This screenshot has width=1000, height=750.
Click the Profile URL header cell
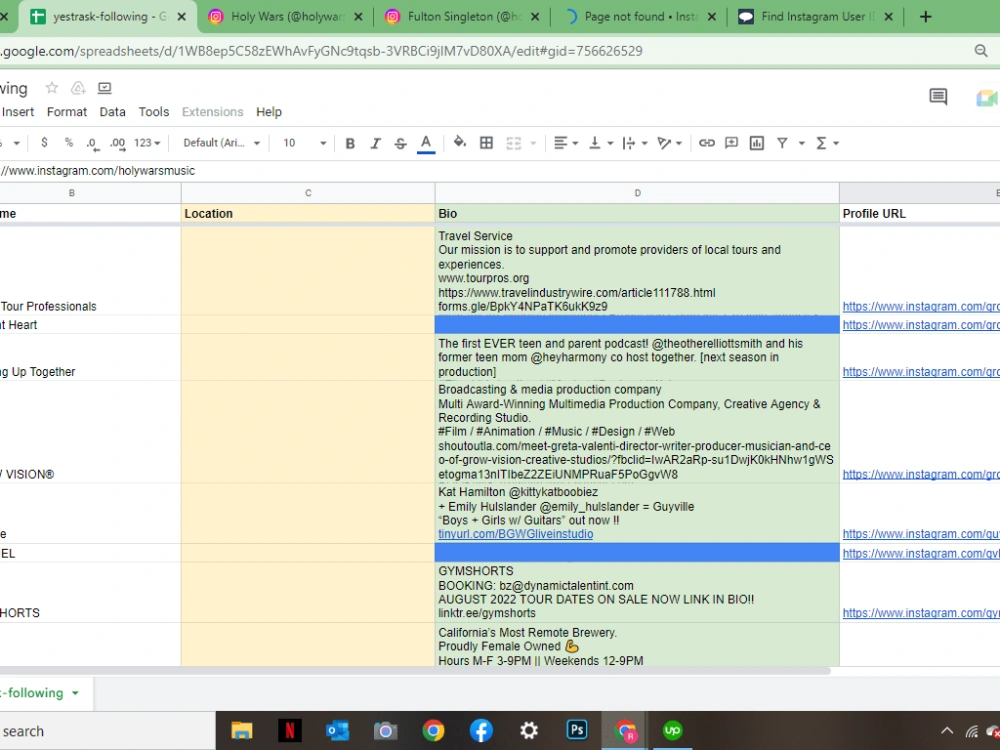click(920, 214)
